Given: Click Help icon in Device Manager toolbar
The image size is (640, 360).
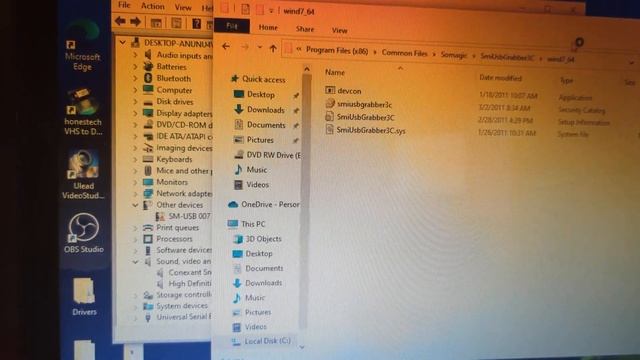Looking at the screenshot, I should 196,23.
